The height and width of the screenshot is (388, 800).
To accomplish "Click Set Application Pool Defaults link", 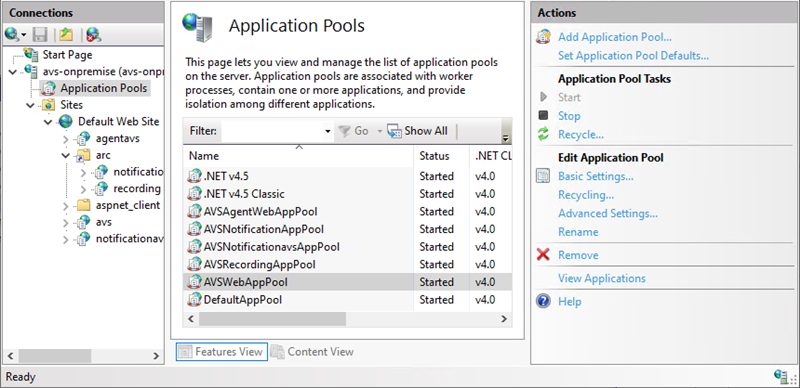I will [x=633, y=56].
